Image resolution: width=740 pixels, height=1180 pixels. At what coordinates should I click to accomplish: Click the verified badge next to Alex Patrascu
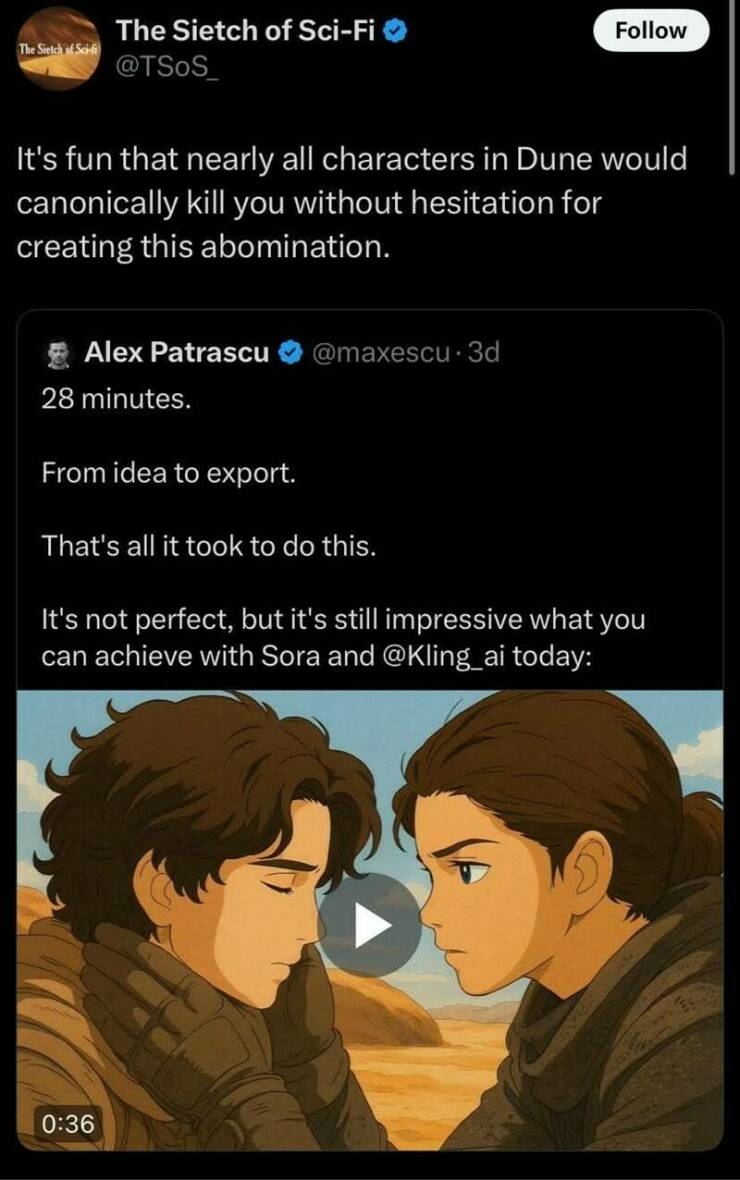[x=291, y=353]
